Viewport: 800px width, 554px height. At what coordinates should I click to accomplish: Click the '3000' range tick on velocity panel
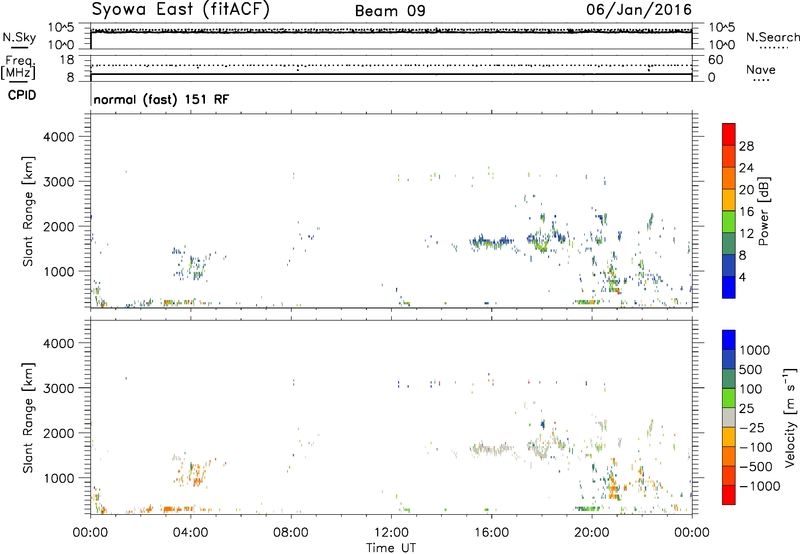click(58, 388)
